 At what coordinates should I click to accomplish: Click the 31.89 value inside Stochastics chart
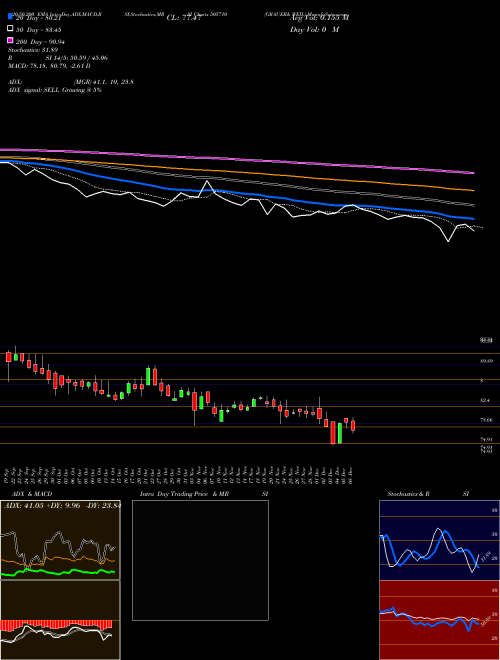pyautogui.click(x=485, y=556)
